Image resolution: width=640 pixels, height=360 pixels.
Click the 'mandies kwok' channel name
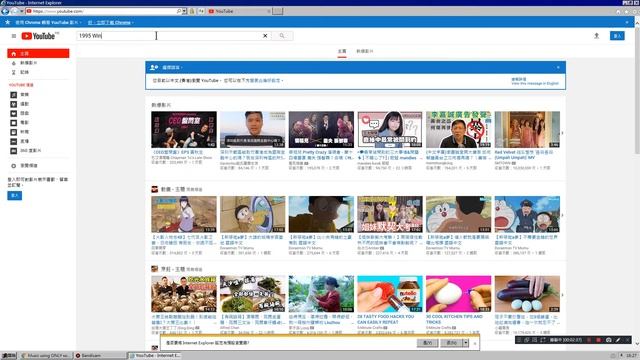[373, 163]
